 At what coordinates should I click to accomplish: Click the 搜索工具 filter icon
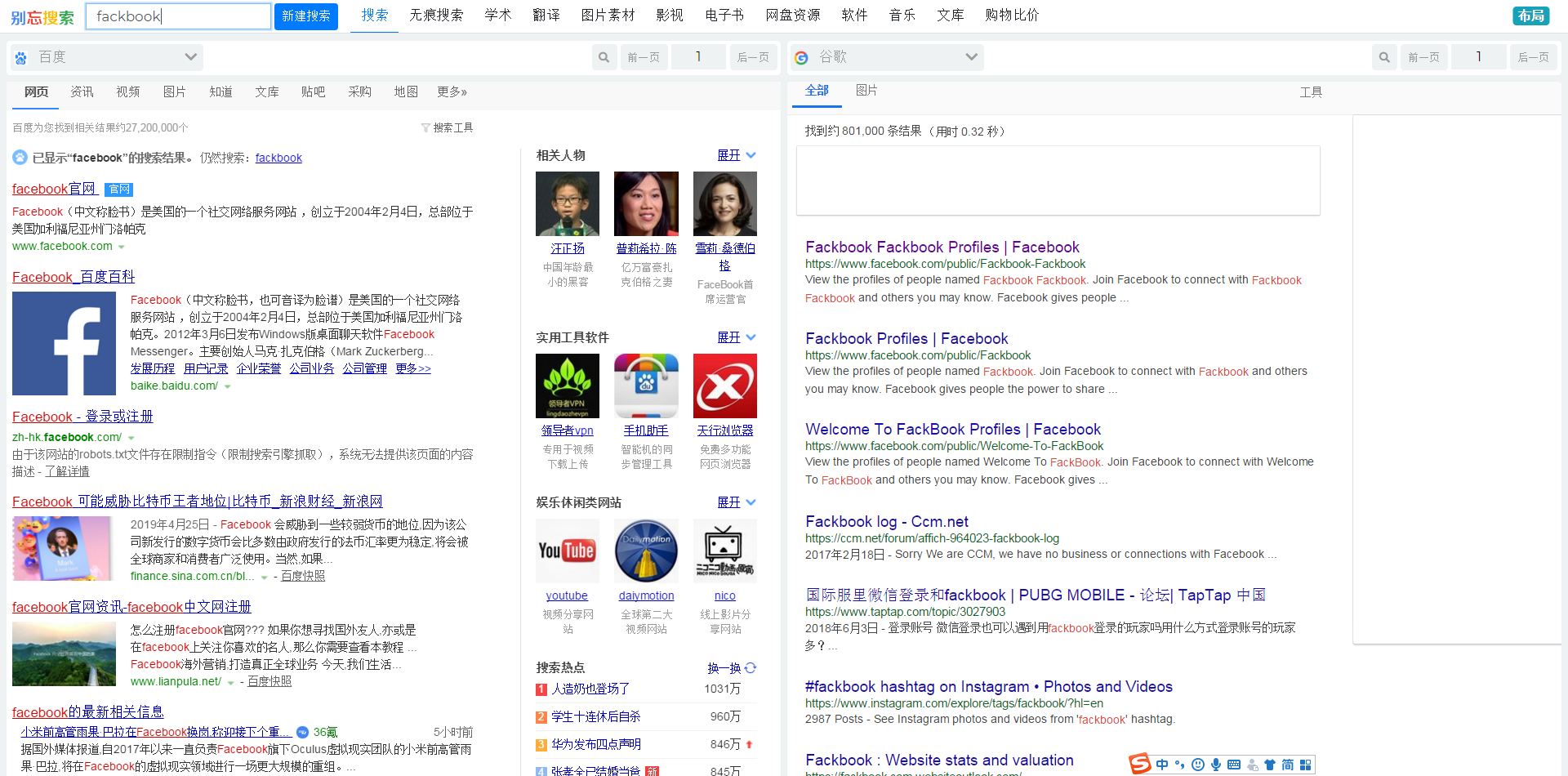(425, 127)
